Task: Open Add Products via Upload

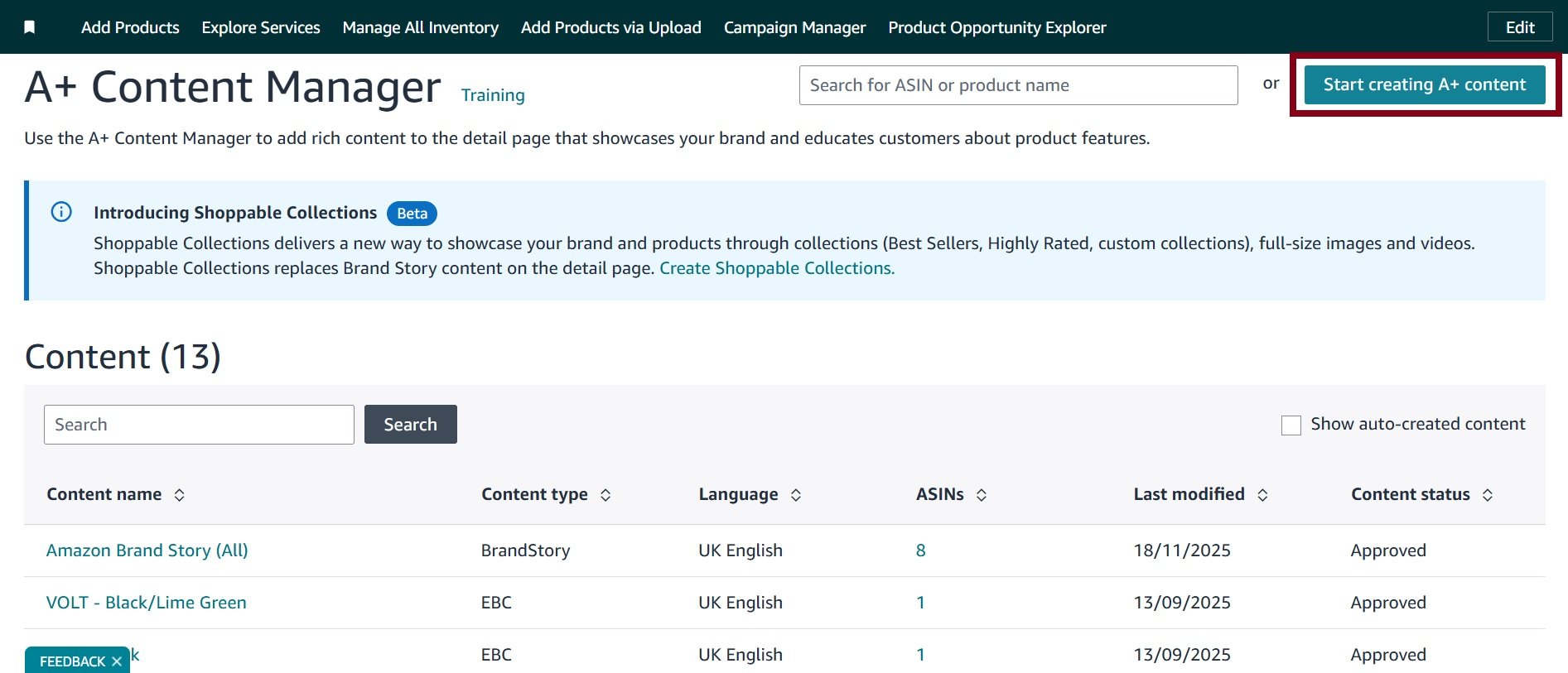Action: 611,27
